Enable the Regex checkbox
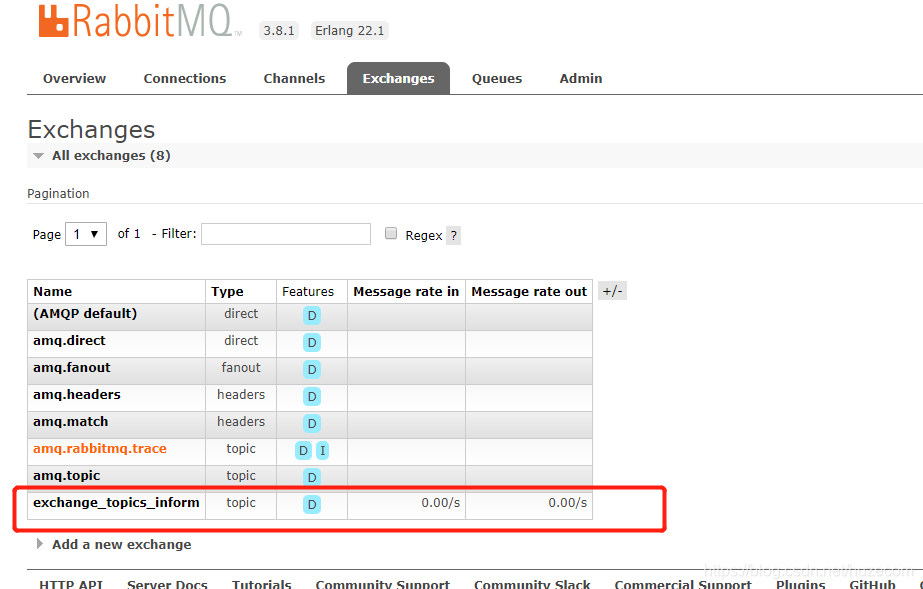The height and width of the screenshot is (589, 923). pos(391,234)
